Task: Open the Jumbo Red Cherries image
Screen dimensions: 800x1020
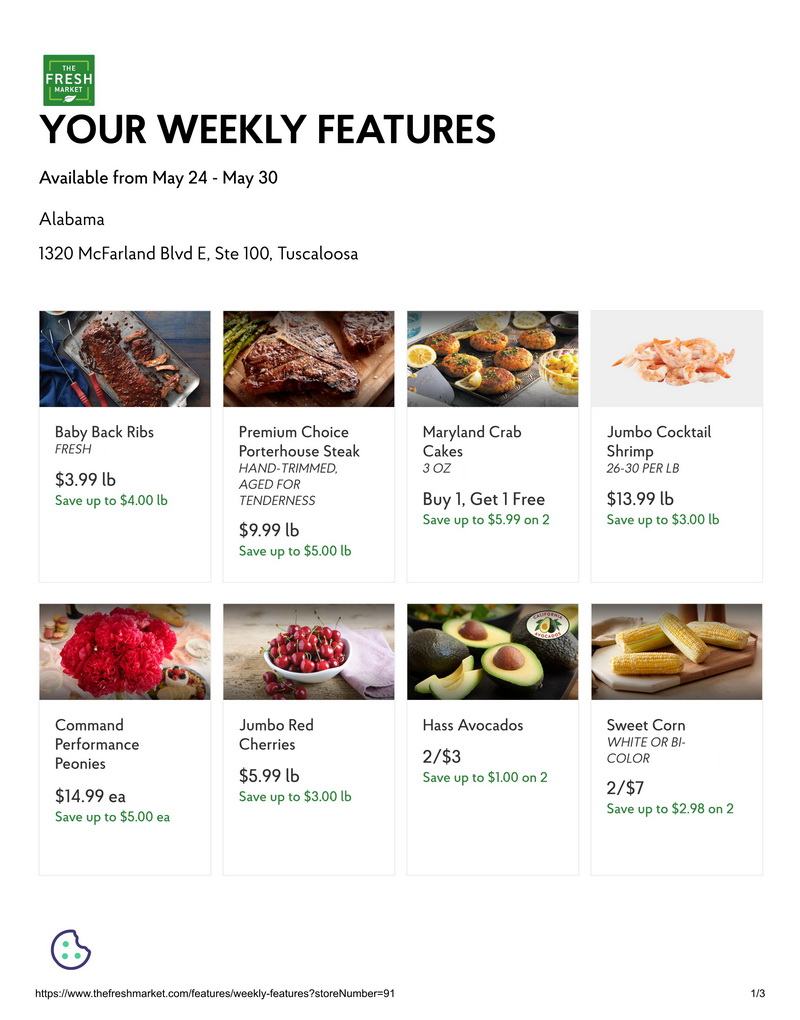Action: pos(309,652)
